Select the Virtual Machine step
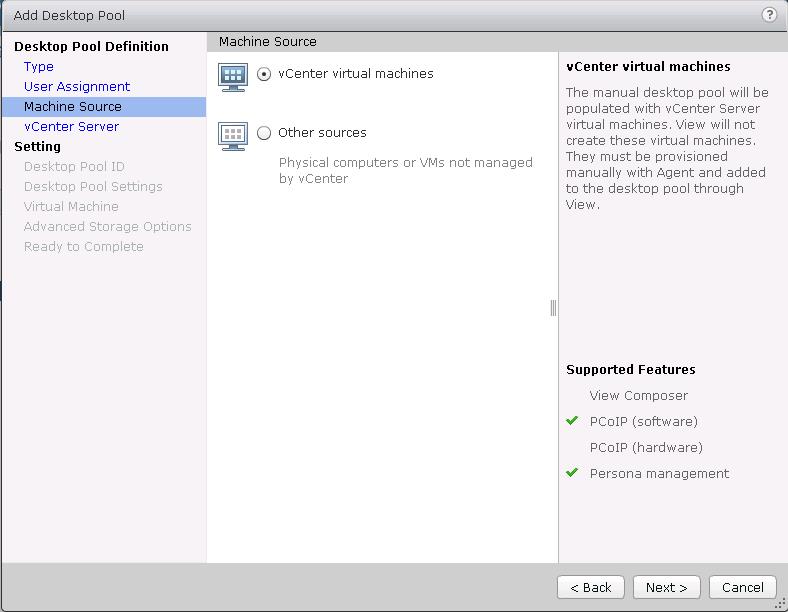The height and width of the screenshot is (612, 788). tap(71, 207)
